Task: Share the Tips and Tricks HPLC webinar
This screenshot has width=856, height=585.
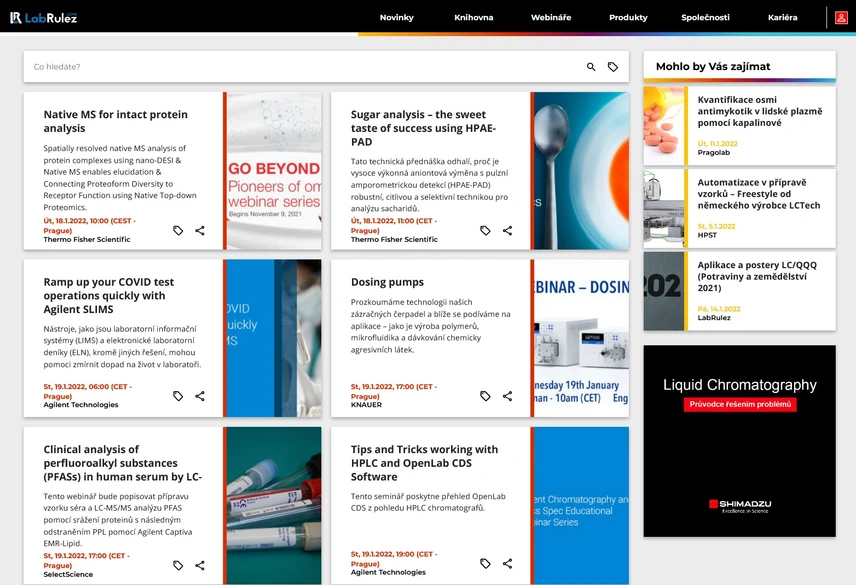Action: pos(507,563)
